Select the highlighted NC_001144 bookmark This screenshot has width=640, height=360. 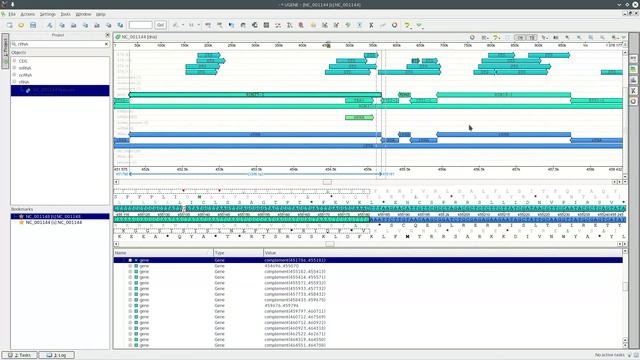(x=60, y=216)
